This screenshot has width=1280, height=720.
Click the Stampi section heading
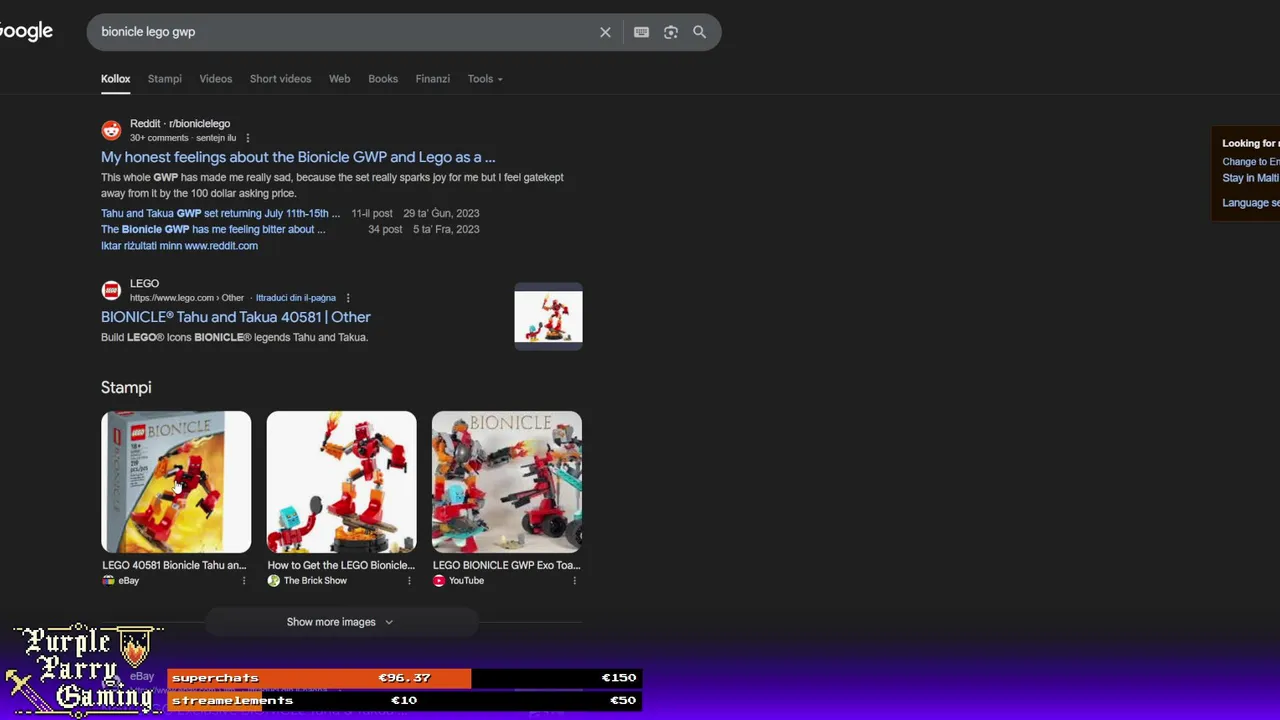pyautogui.click(x=126, y=387)
